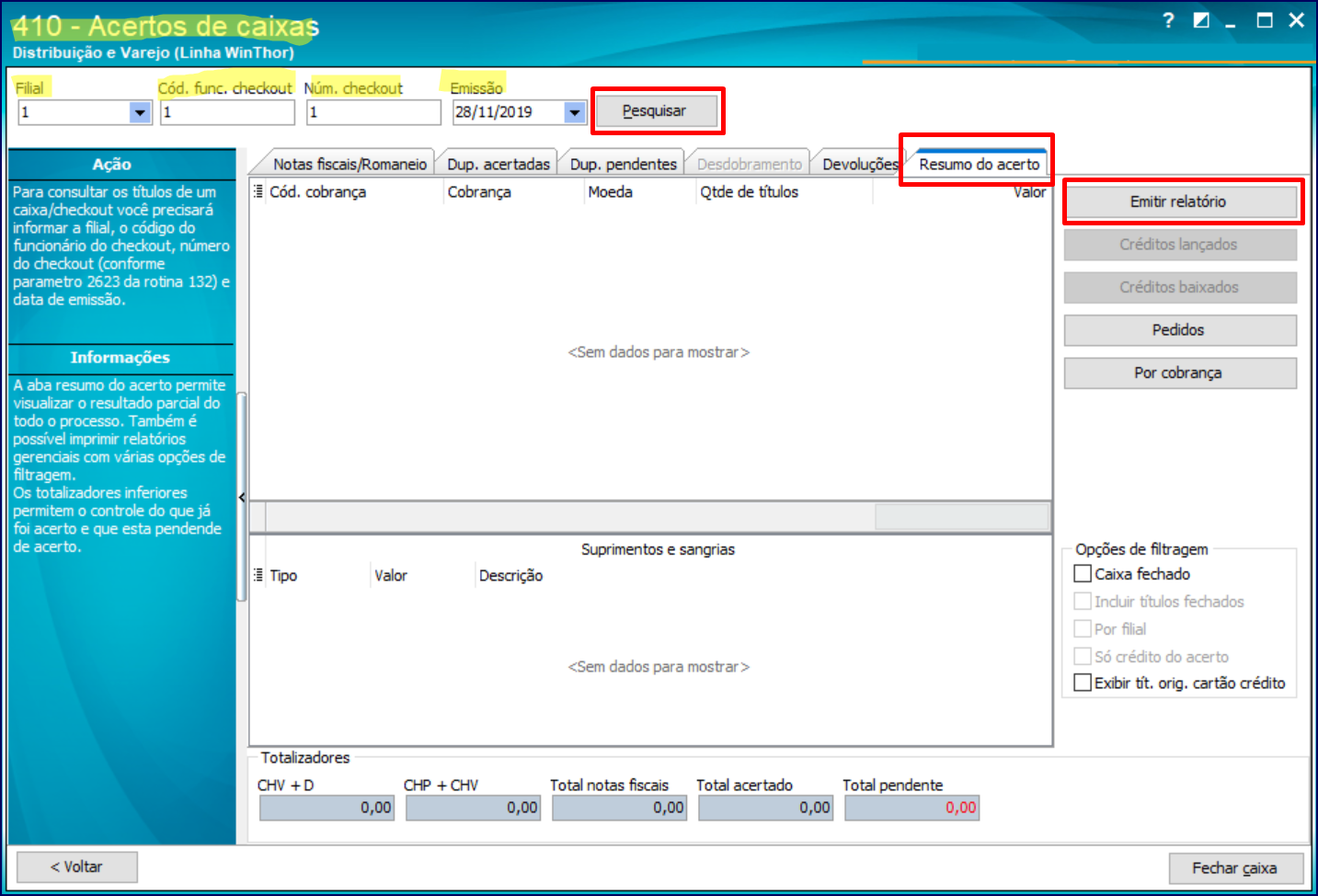Go back with the Voltar button
1318x896 pixels.
click(x=77, y=867)
